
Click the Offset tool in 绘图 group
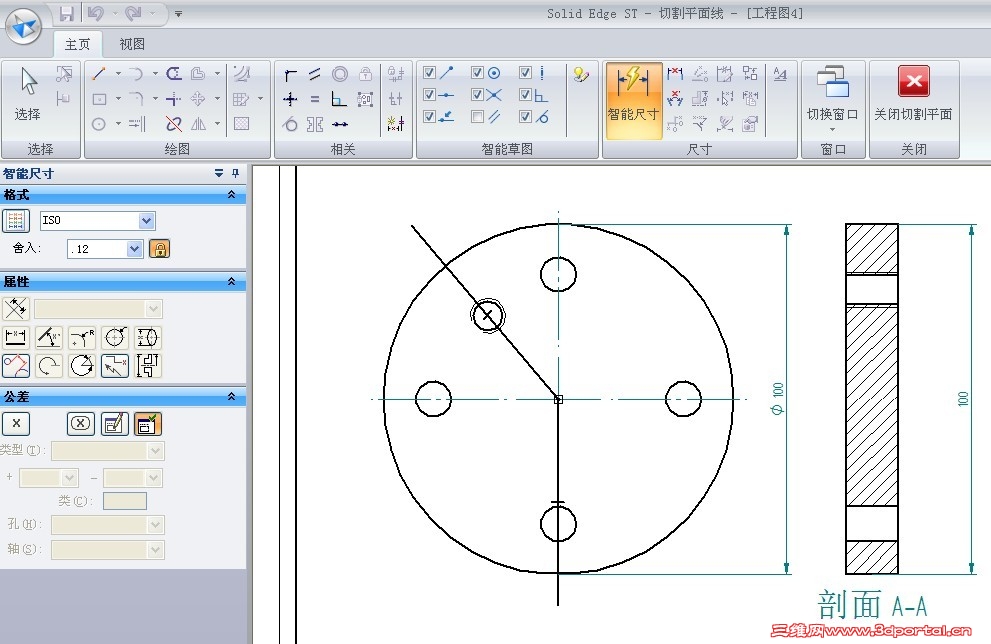point(198,74)
